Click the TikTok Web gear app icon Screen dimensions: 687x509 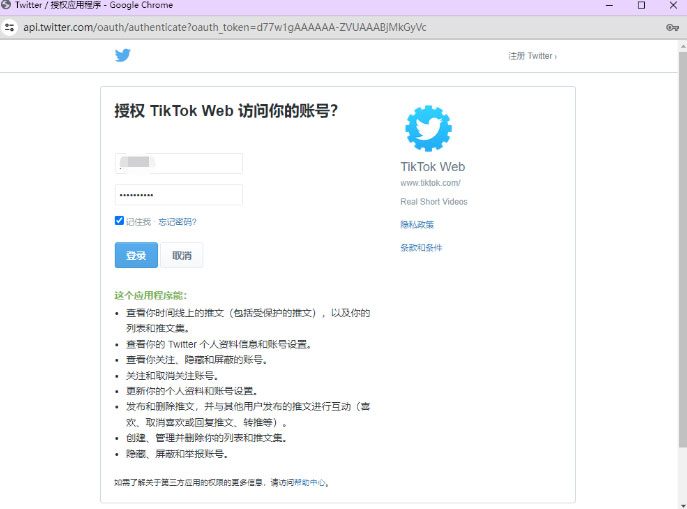tap(428, 128)
